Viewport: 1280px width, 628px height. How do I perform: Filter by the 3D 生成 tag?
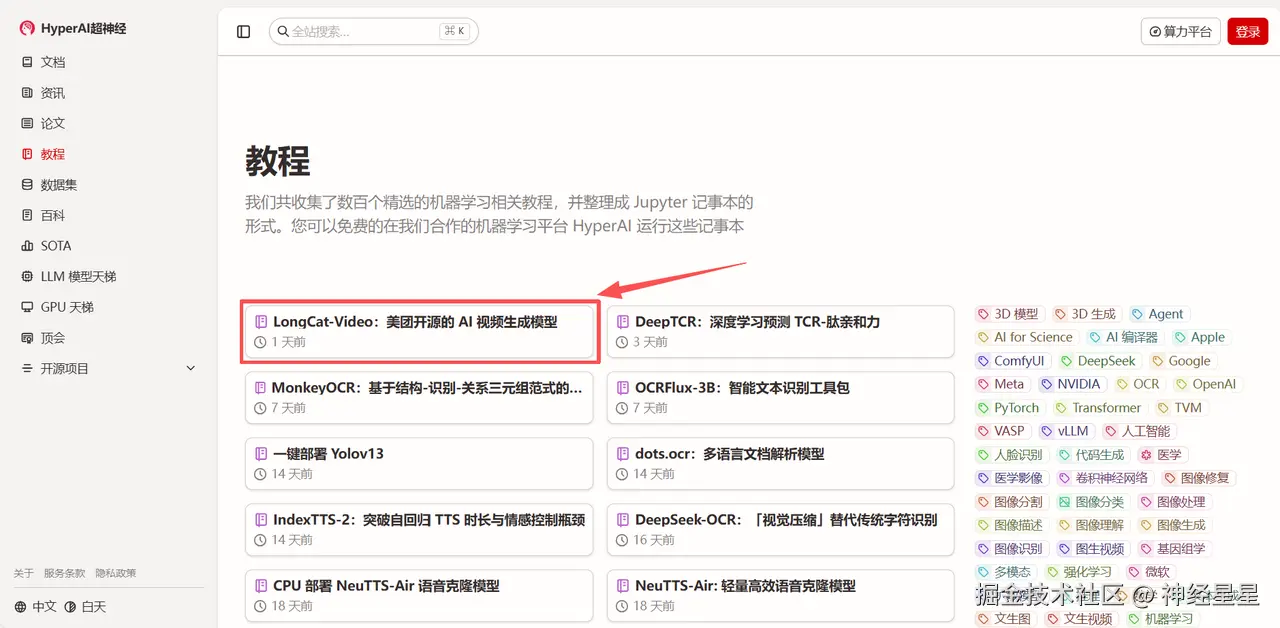coord(1086,314)
